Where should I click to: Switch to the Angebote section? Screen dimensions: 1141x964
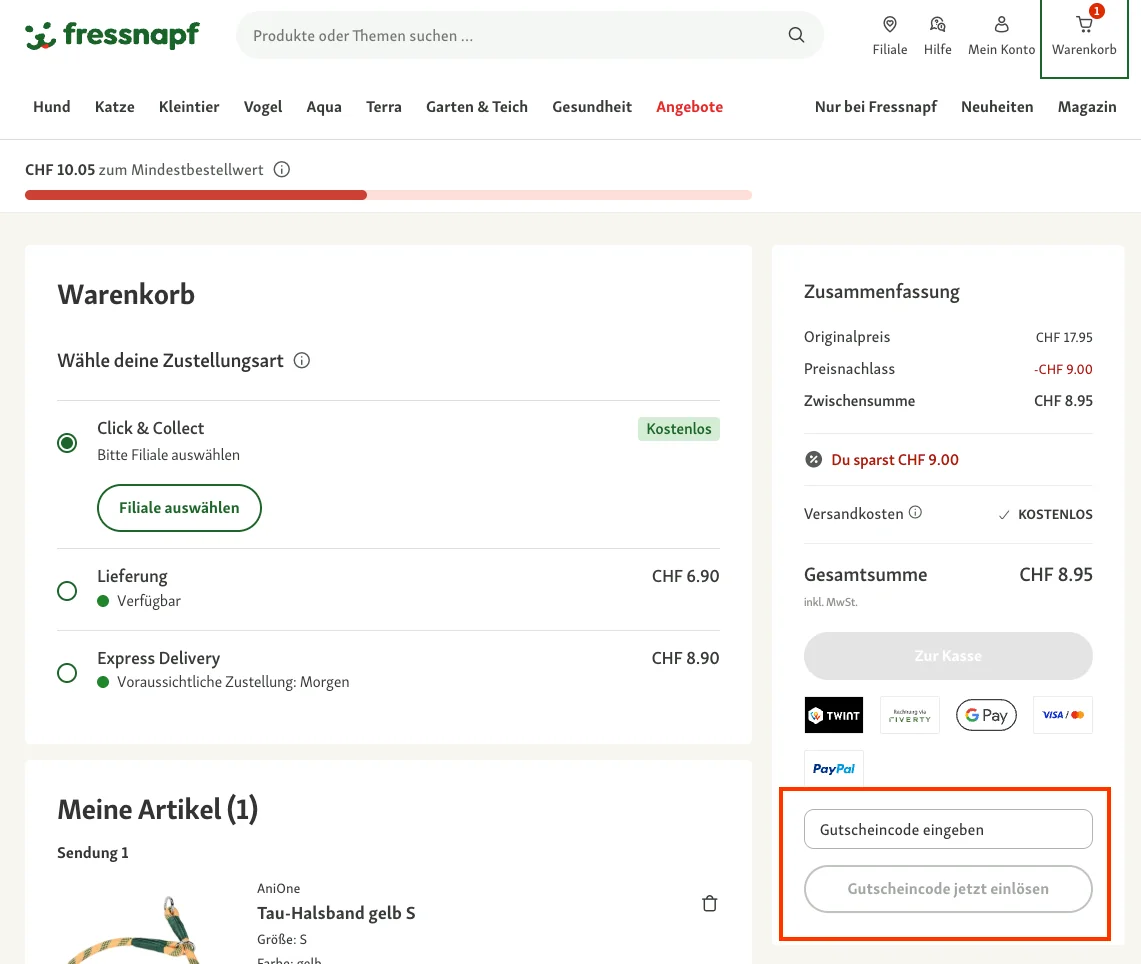(x=689, y=106)
